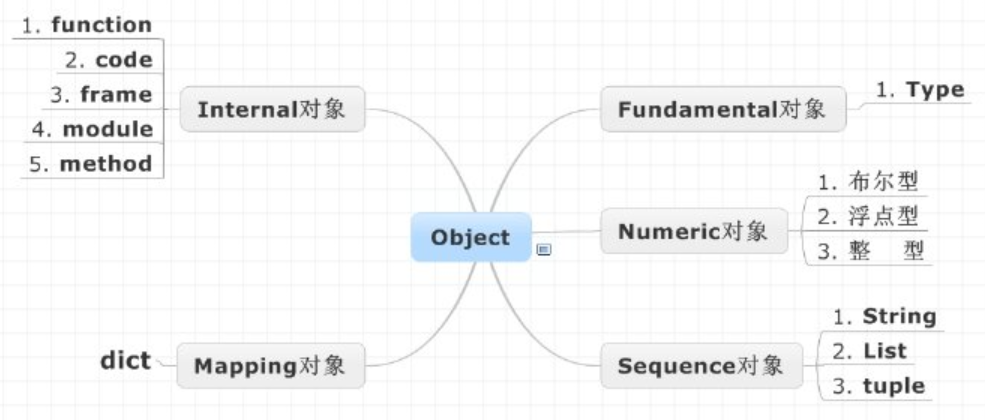Click the 2. List subtopic
The width and height of the screenshot is (985, 420).
(870, 351)
